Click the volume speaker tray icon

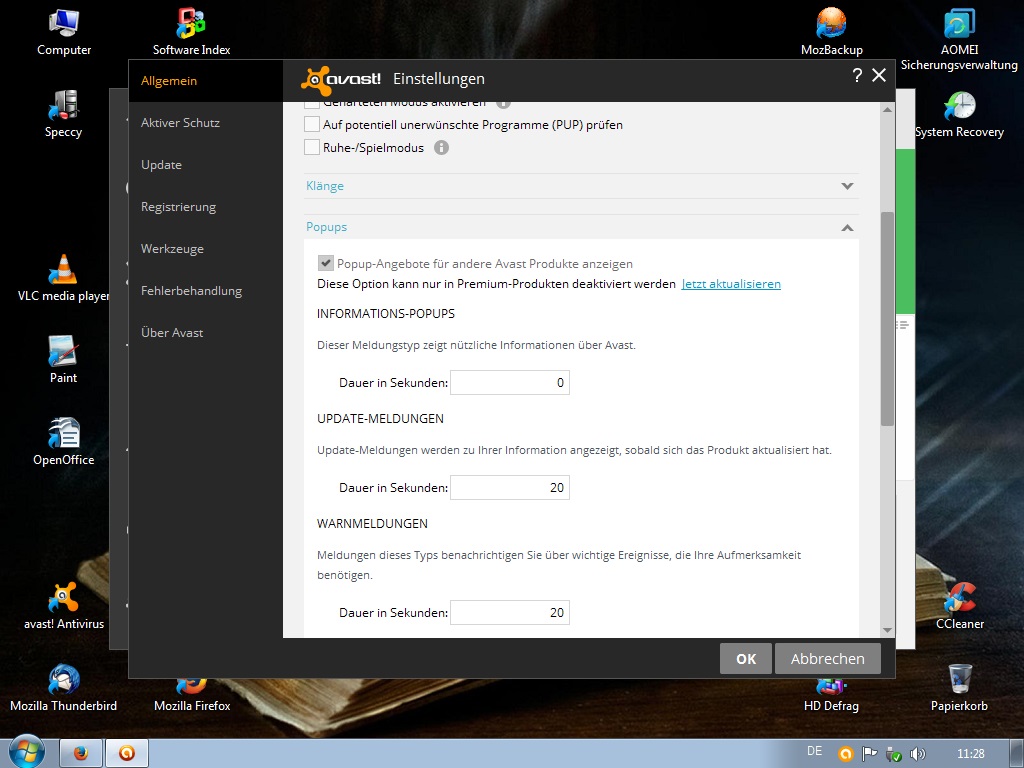(918, 754)
